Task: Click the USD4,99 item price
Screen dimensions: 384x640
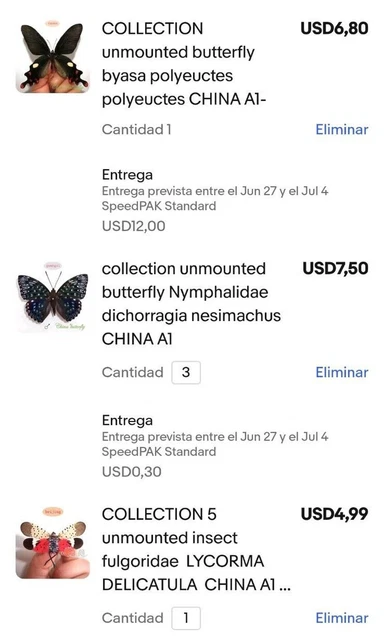Action: click(334, 514)
